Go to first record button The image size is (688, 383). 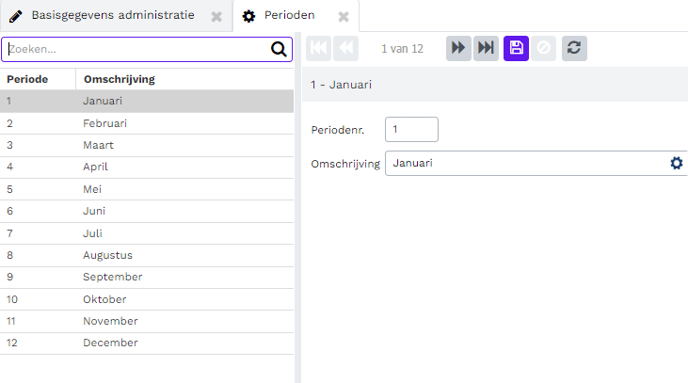tap(319, 48)
